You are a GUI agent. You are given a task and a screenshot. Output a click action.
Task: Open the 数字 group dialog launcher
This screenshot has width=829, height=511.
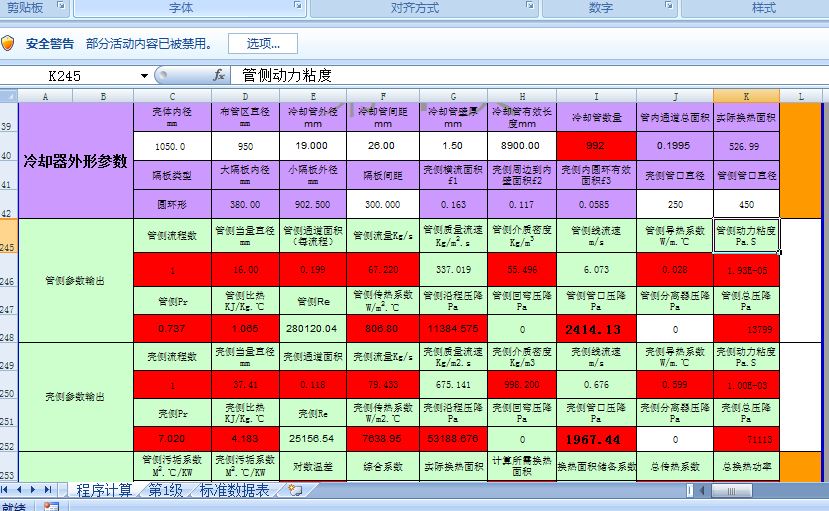click(x=669, y=5)
